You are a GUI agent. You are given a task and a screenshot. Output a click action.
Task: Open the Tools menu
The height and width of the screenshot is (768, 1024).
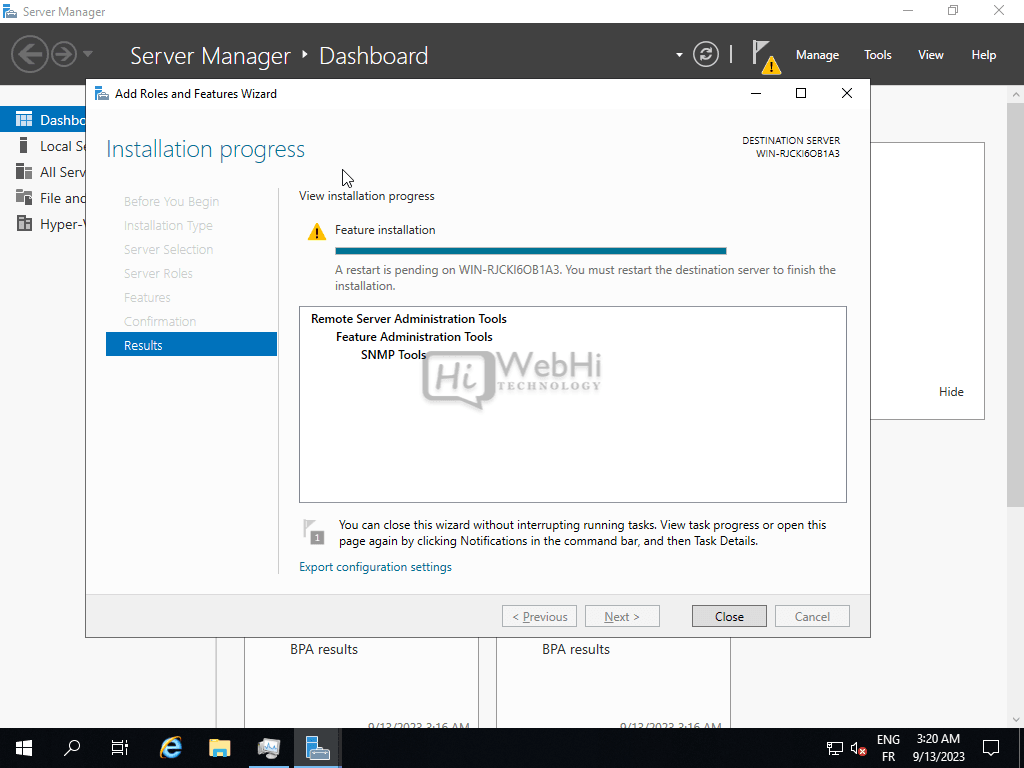(x=877, y=55)
